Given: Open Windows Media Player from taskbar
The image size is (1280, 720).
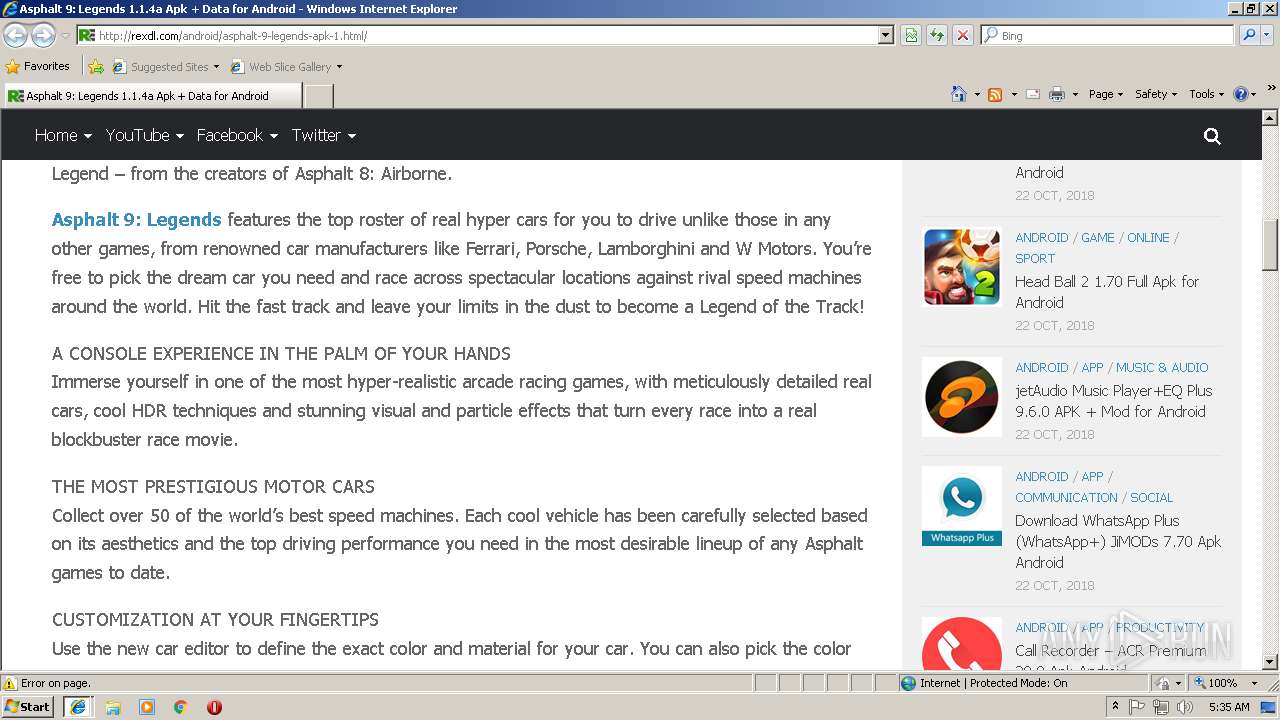Looking at the screenshot, I should (147, 707).
